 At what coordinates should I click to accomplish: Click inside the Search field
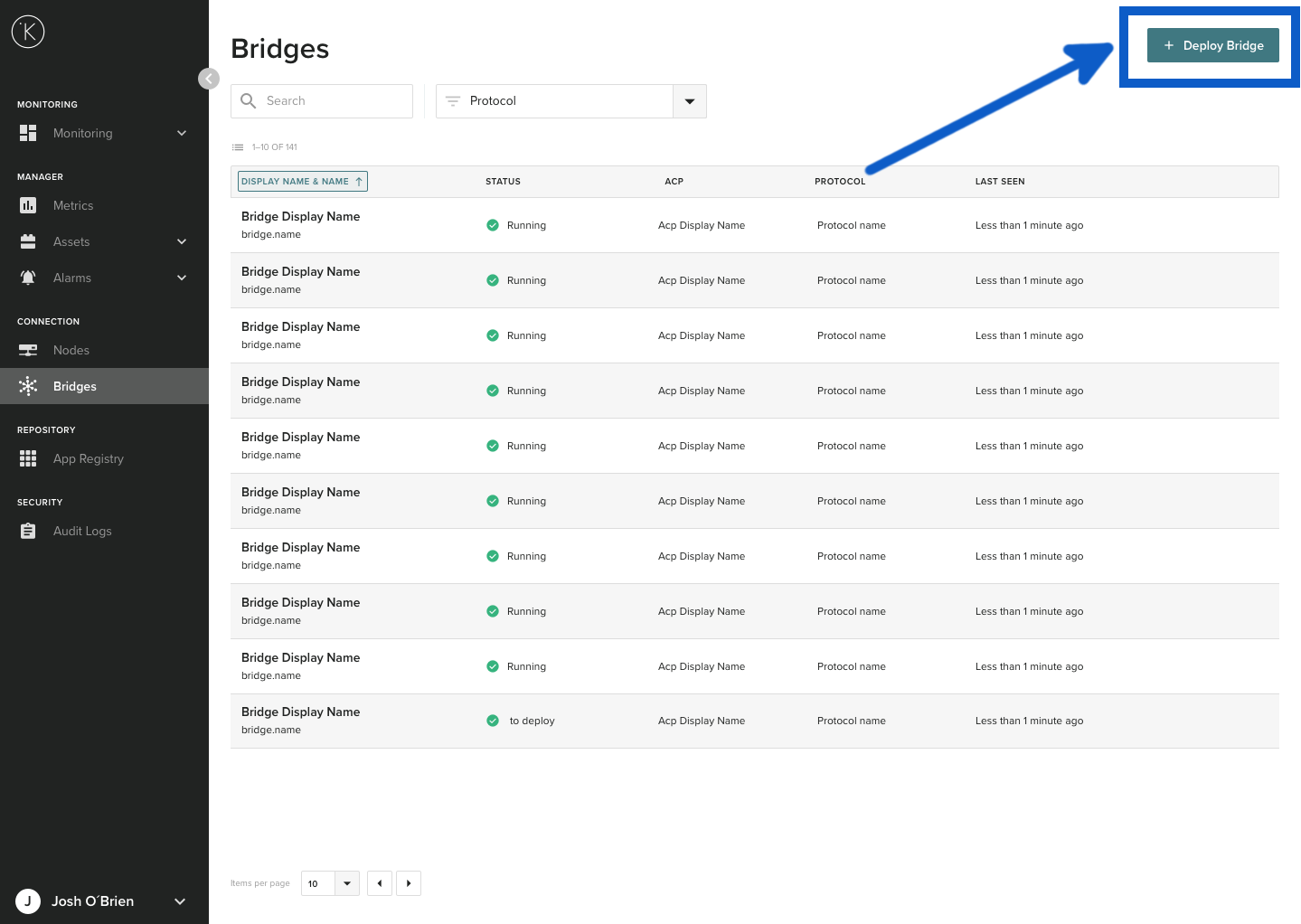point(321,100)
